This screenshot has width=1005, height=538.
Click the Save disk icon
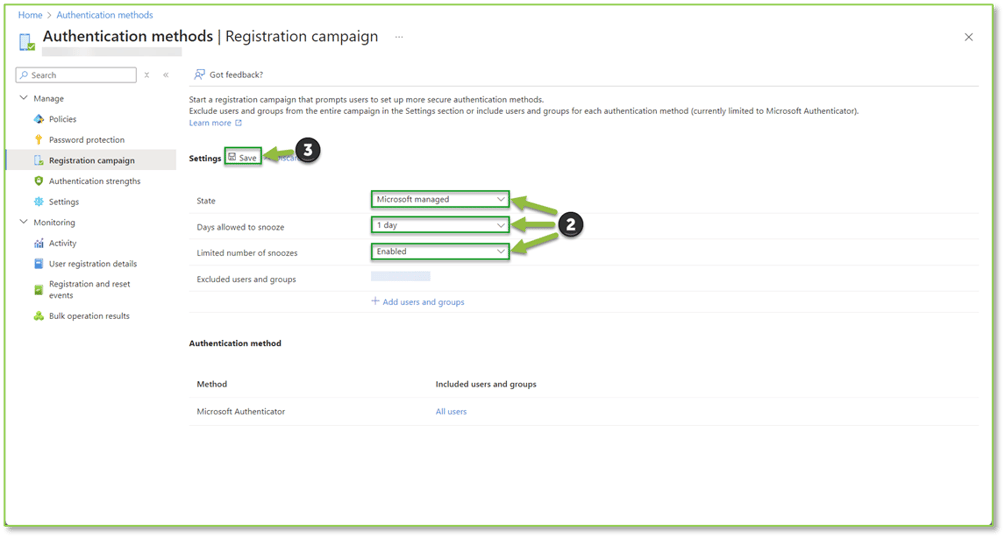coord(232,157)
